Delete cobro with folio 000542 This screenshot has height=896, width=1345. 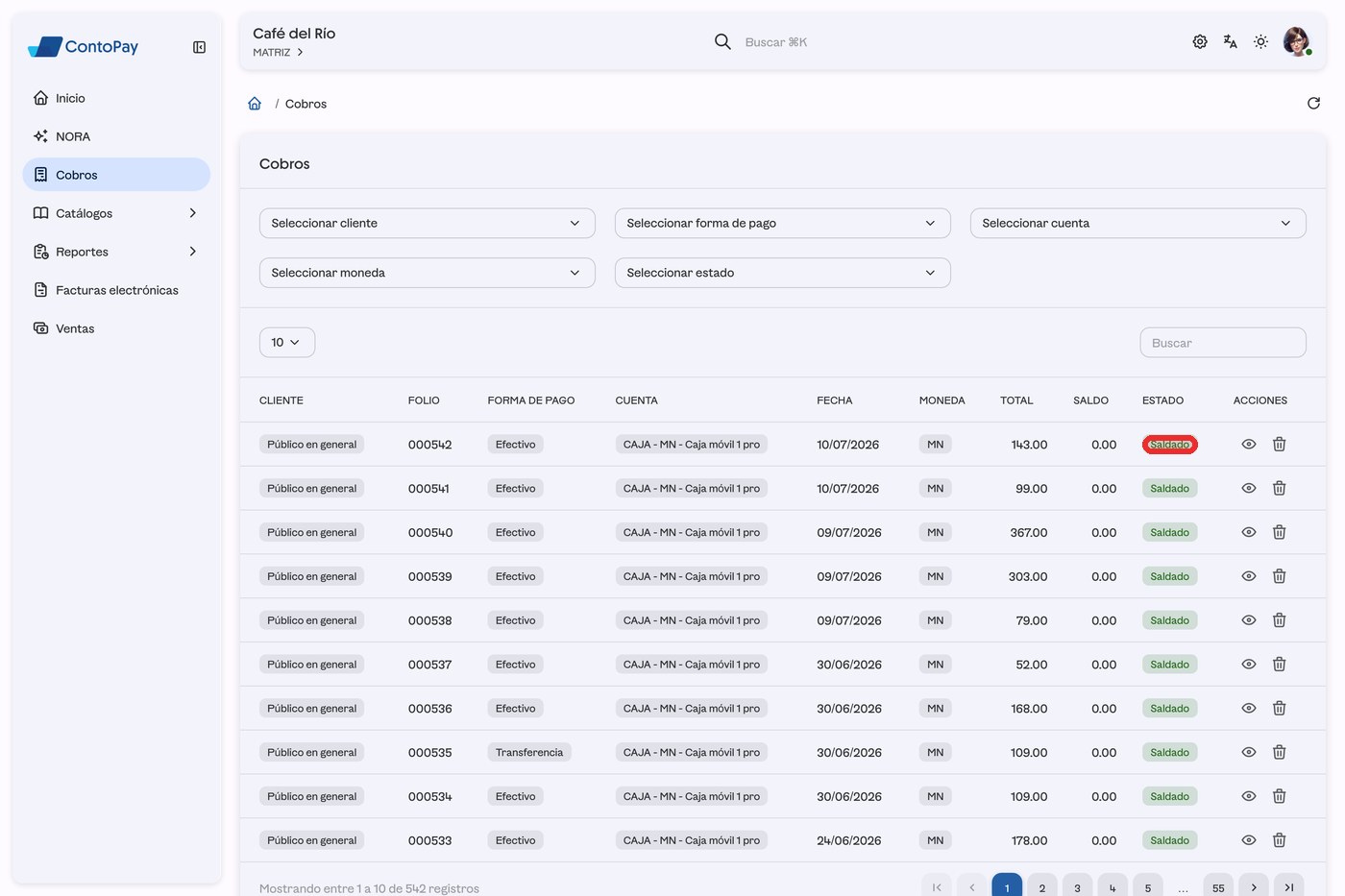tap(1280, 445)
